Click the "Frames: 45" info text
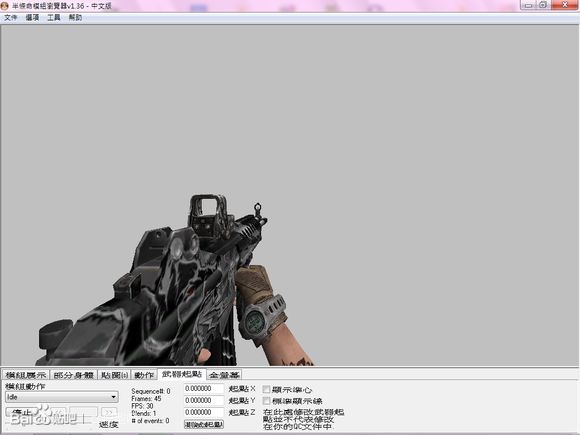This screenshot has width=580, height=435. (146, 399)
